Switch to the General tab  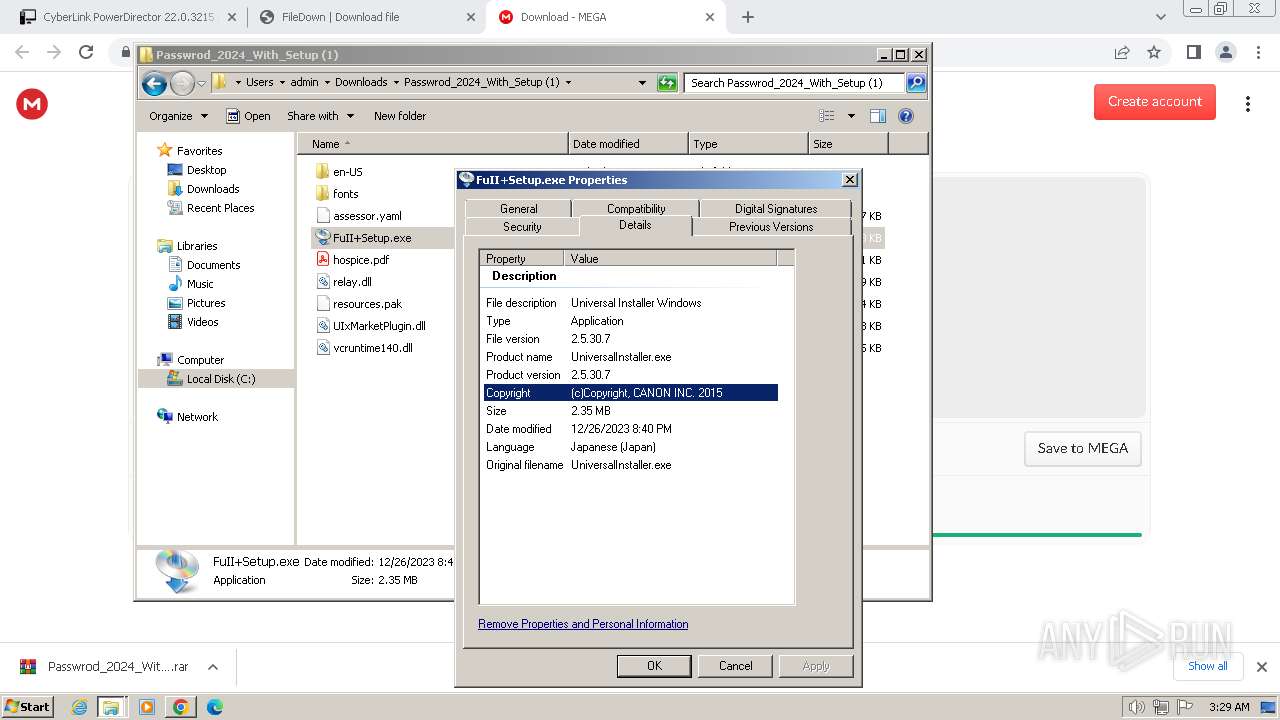click(x=518, y=208)
